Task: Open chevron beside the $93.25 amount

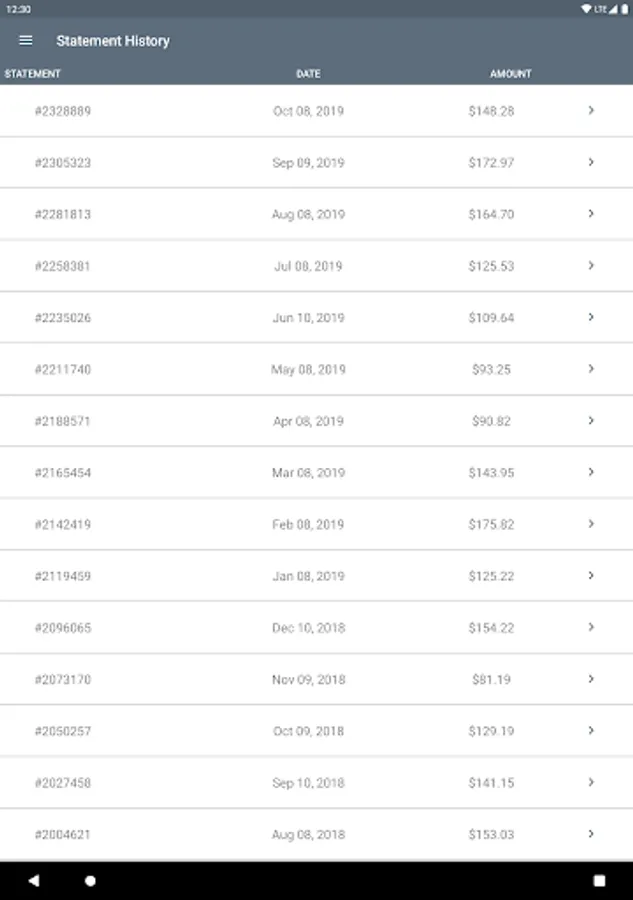Action: click(x=591, y=369)
